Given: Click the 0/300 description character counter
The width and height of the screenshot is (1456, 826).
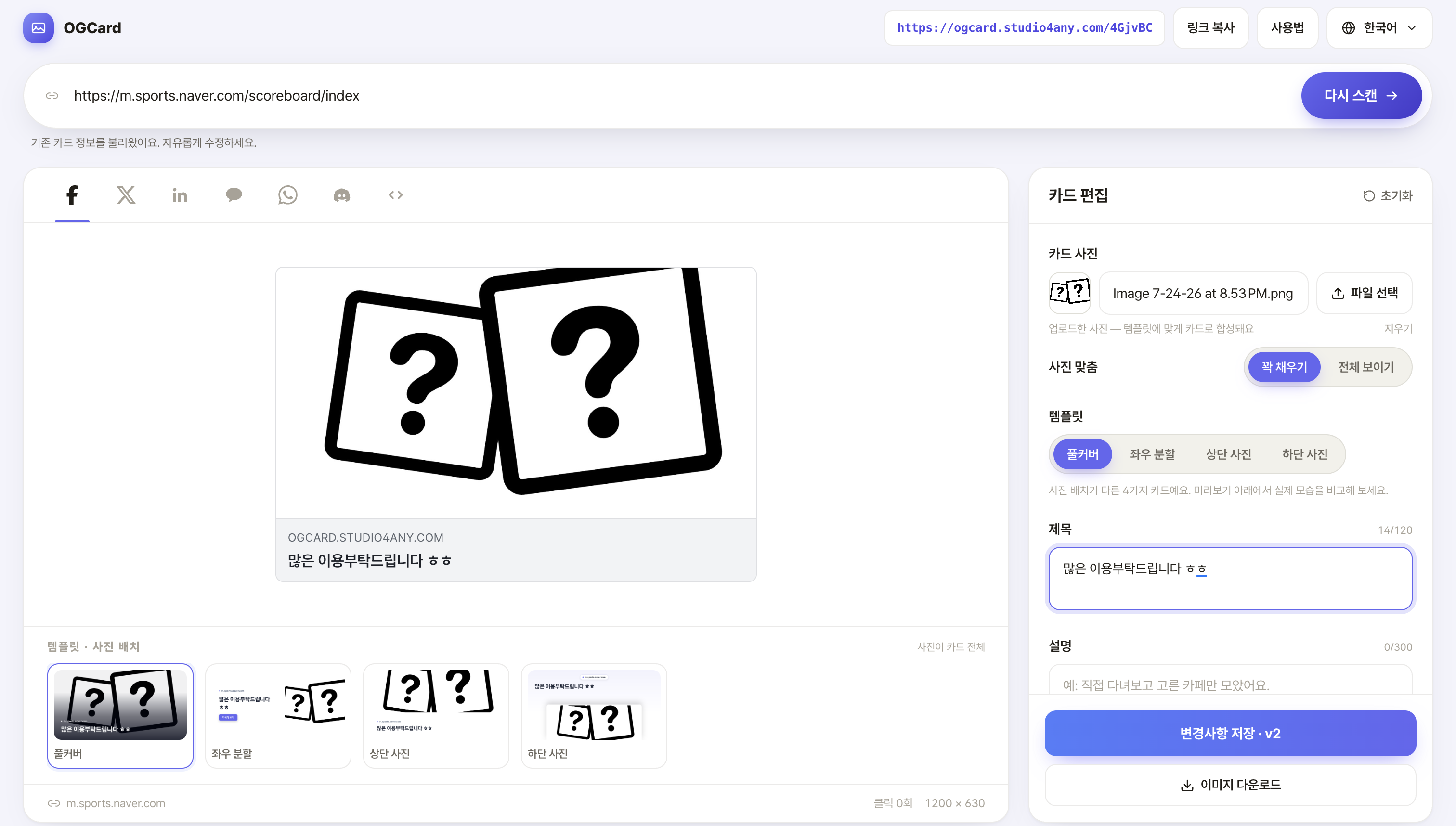Looking at the screenshot, I should coord(1398,647).
